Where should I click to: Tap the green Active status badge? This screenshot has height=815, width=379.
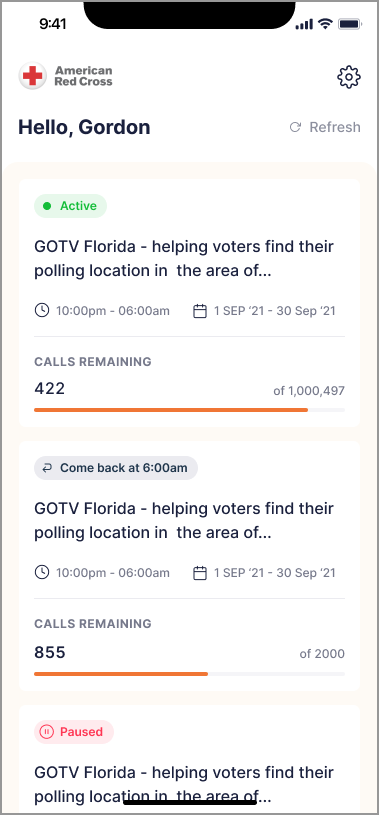point(71,206)
